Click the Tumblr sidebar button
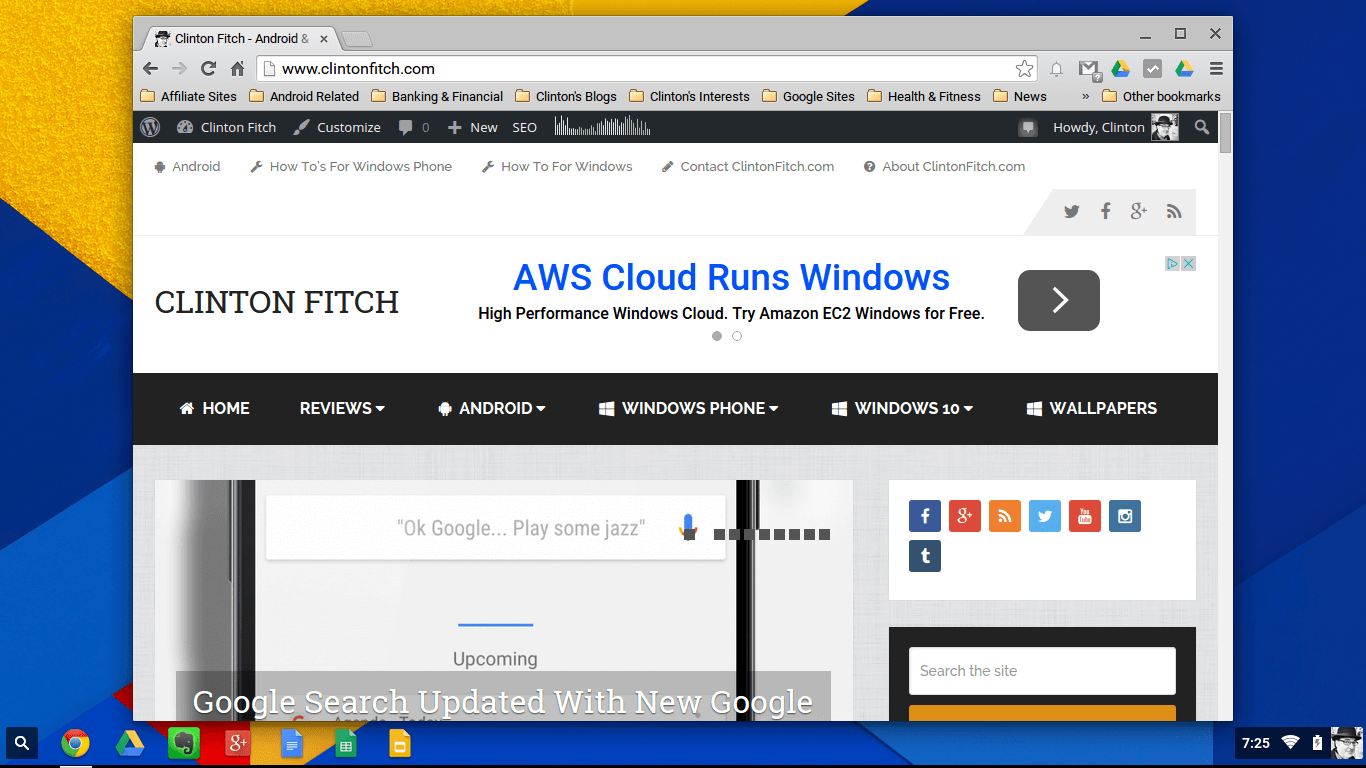This screenshot has width=1366, height=768. (925, 556)
